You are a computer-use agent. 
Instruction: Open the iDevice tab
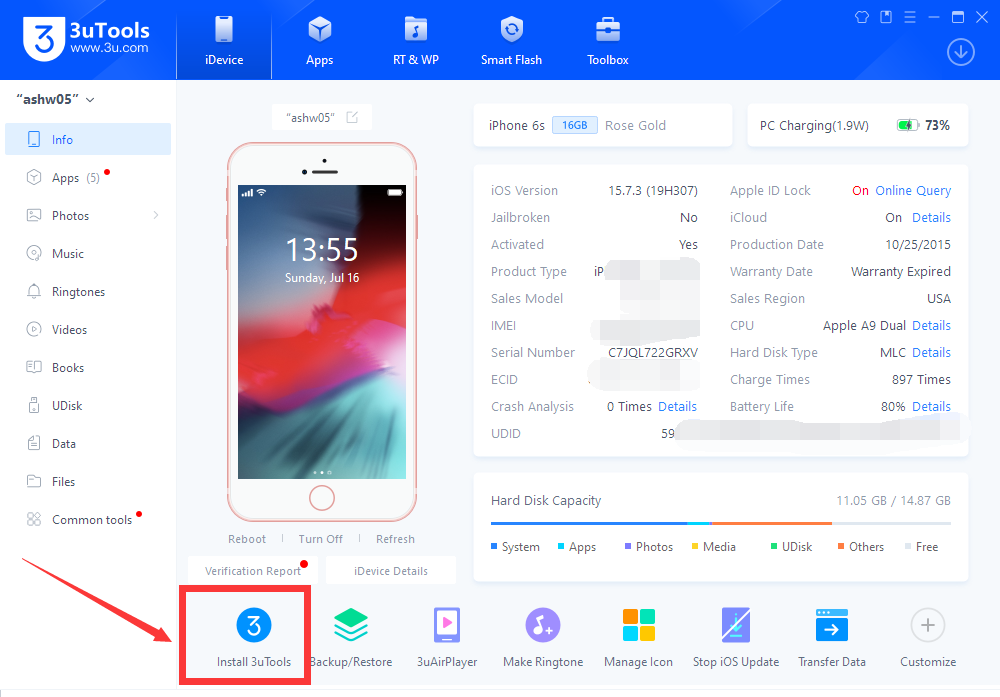[x=224, y=40]
